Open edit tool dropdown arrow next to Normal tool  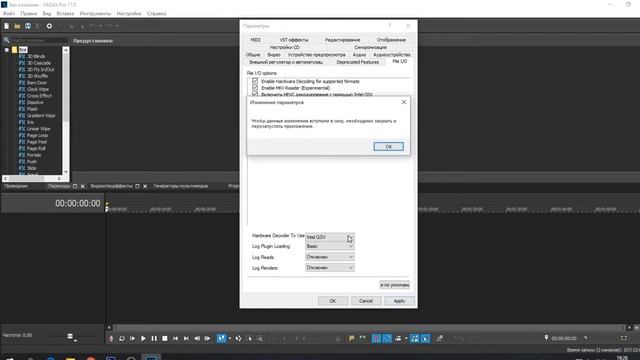pos(230,338)
